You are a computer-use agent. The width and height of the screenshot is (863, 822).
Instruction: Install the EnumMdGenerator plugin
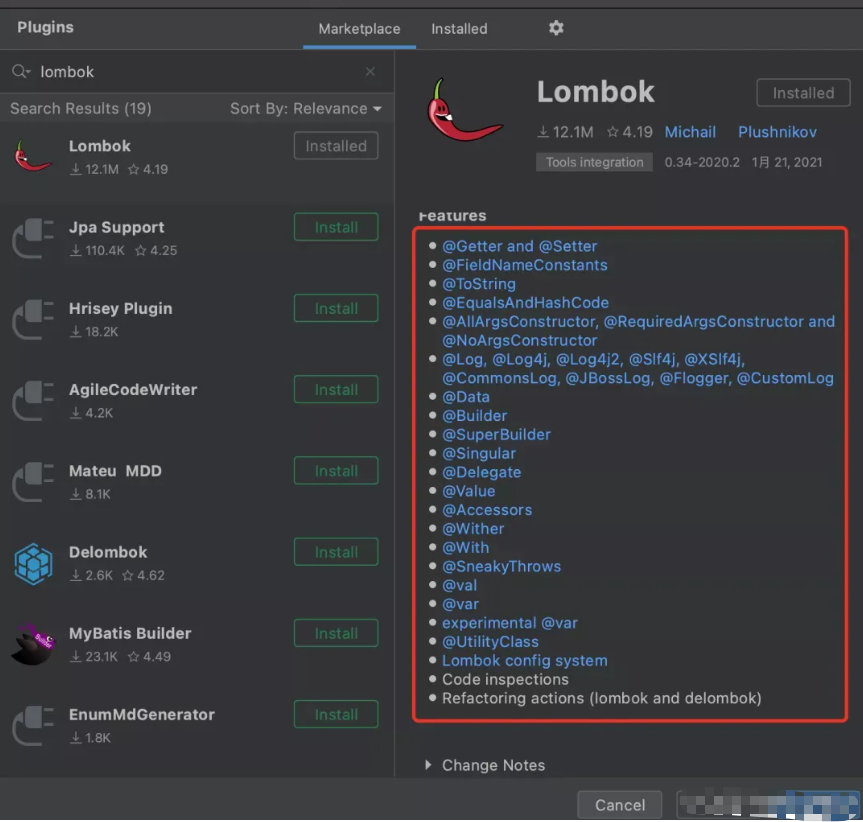click(x=336, y=714)
